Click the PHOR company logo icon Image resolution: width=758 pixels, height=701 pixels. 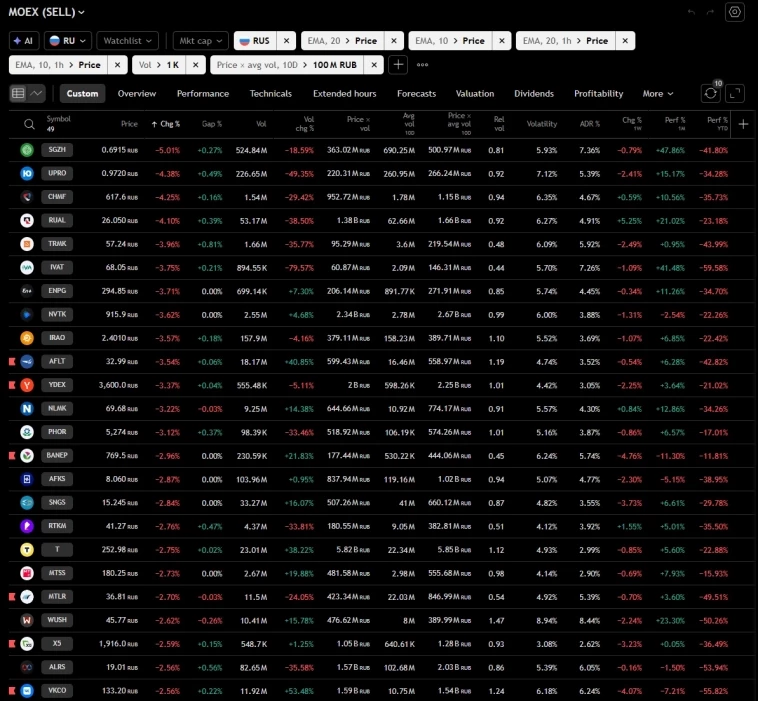pyautogui.click(x=27, y=432)
